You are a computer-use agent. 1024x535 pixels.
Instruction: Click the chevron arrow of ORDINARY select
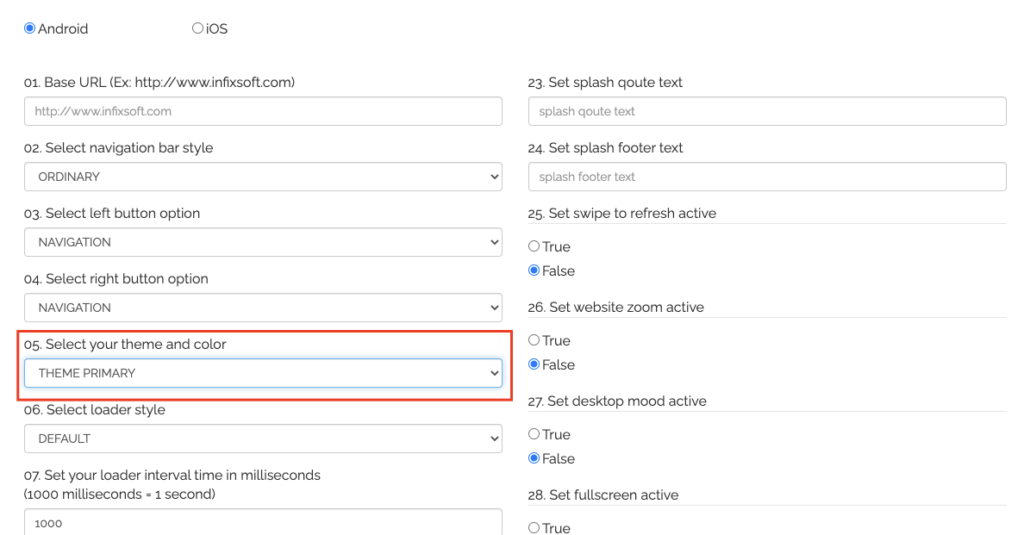pos(494,177)
